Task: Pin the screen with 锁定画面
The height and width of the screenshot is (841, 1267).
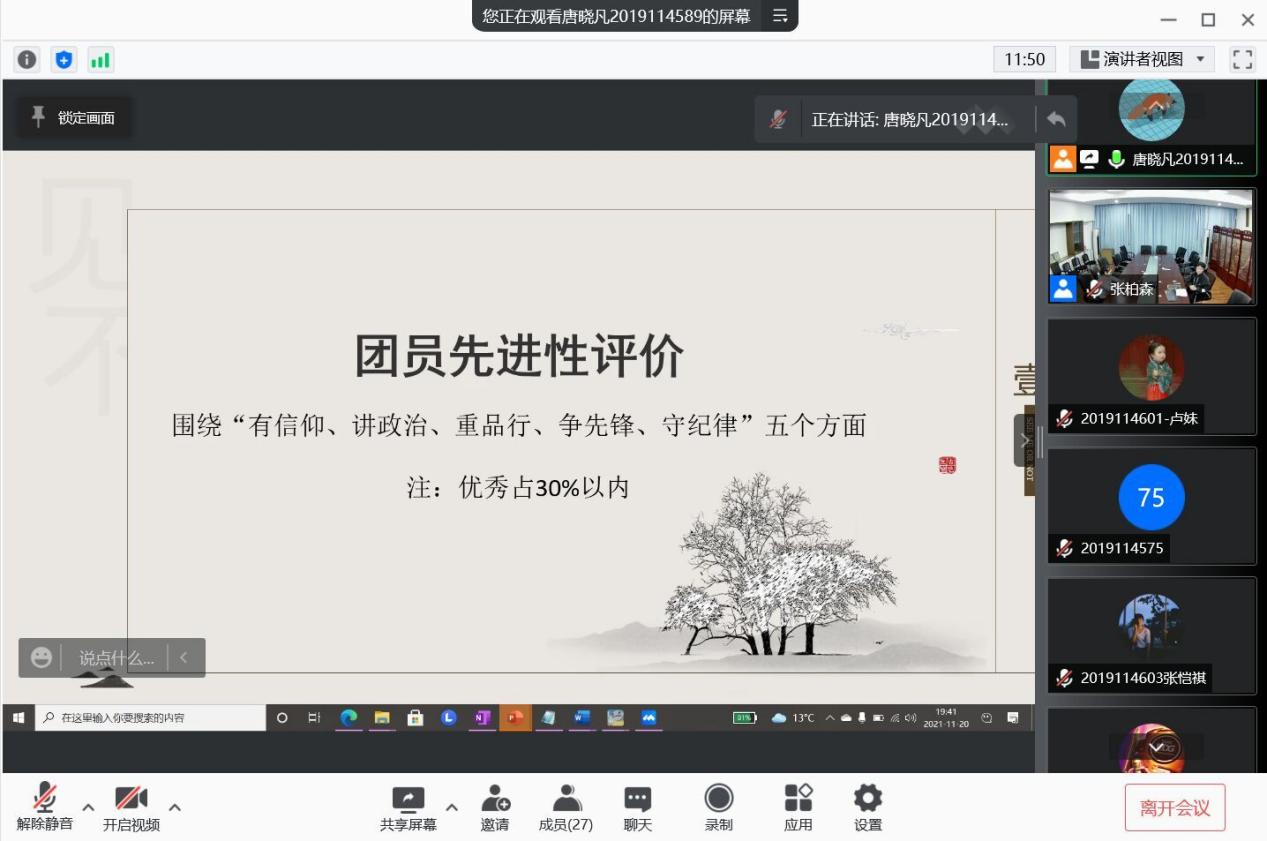Action: (74, 118)
